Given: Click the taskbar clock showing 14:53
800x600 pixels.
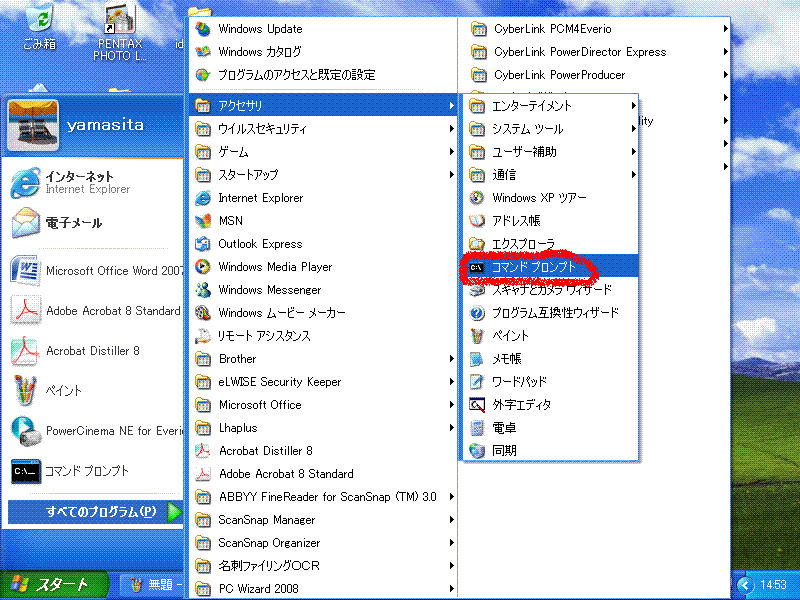Looking at the screenshot, I should [x=773, y=585].
